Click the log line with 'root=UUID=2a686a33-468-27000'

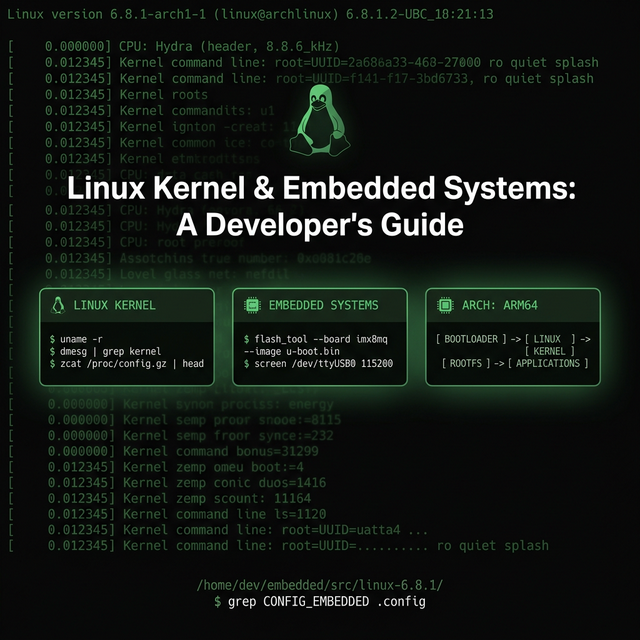303,62
